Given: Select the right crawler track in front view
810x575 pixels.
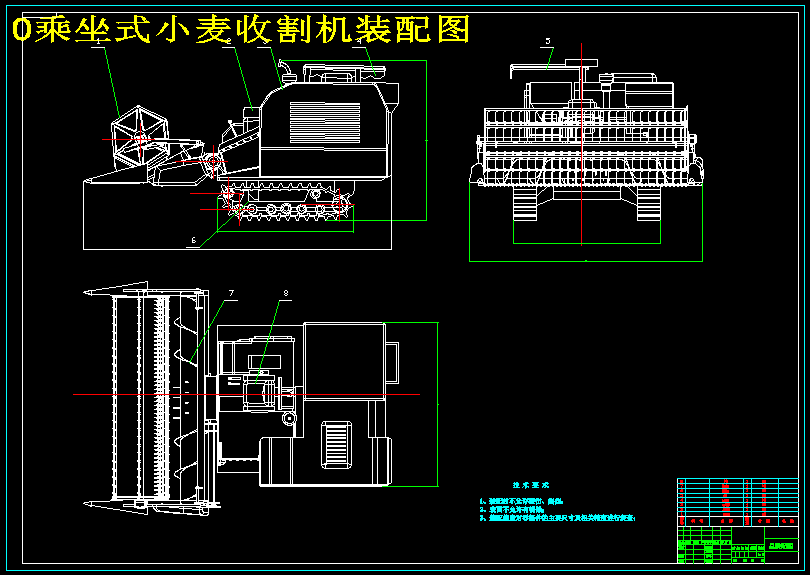Looking at the screenshot, I should tap(649, 204).
